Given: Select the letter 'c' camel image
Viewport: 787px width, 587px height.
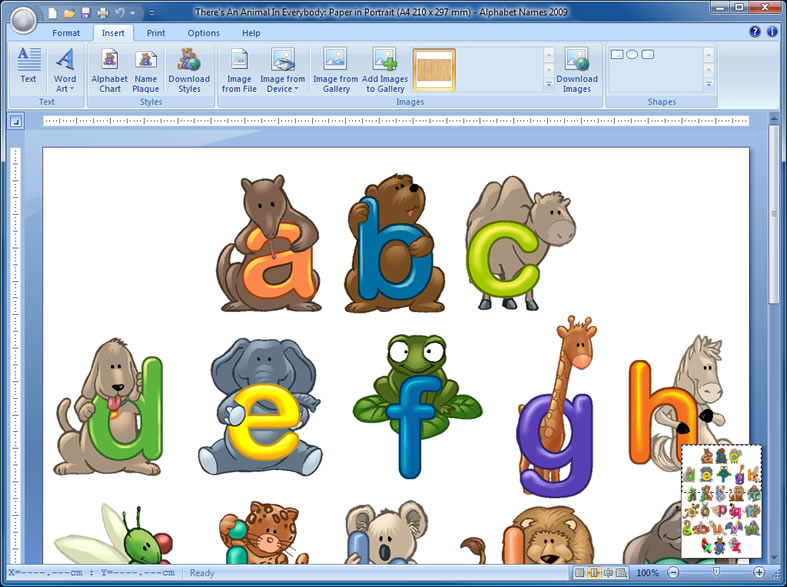Looking at the screenshot, I should [520, 242].
